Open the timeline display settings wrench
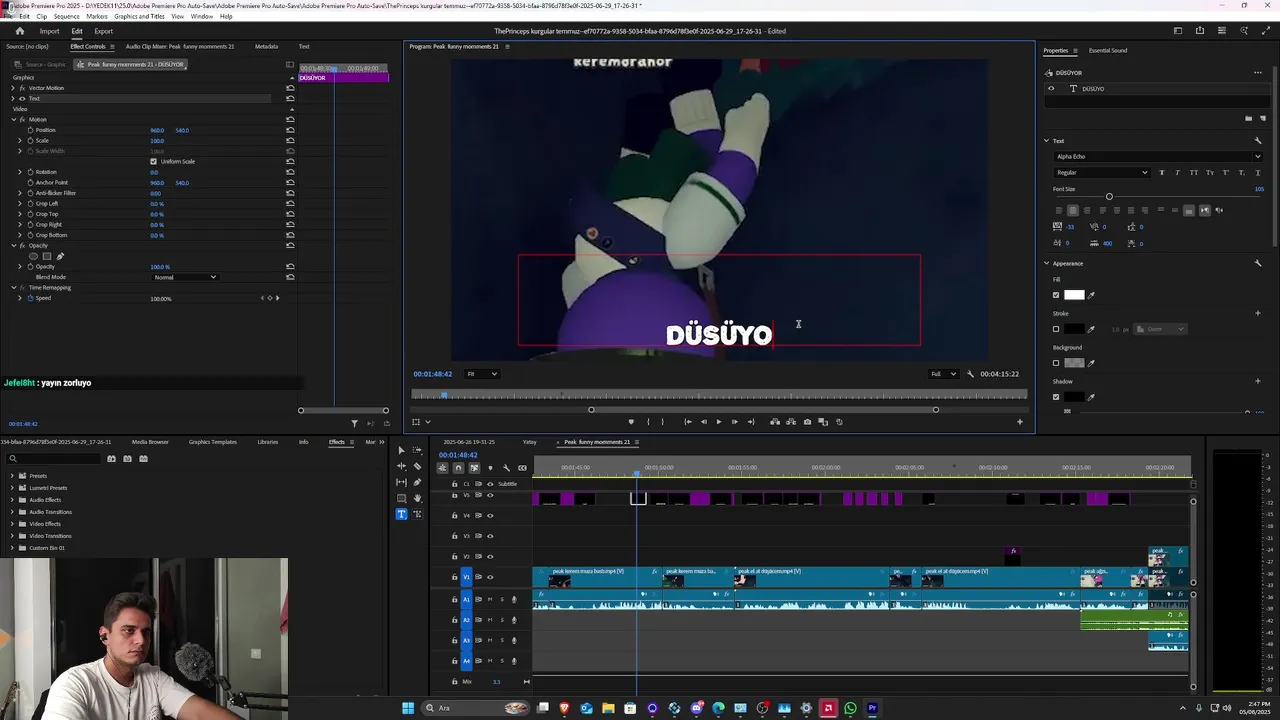This screenshot has height=720, width=1280. (x=506, y=468)
